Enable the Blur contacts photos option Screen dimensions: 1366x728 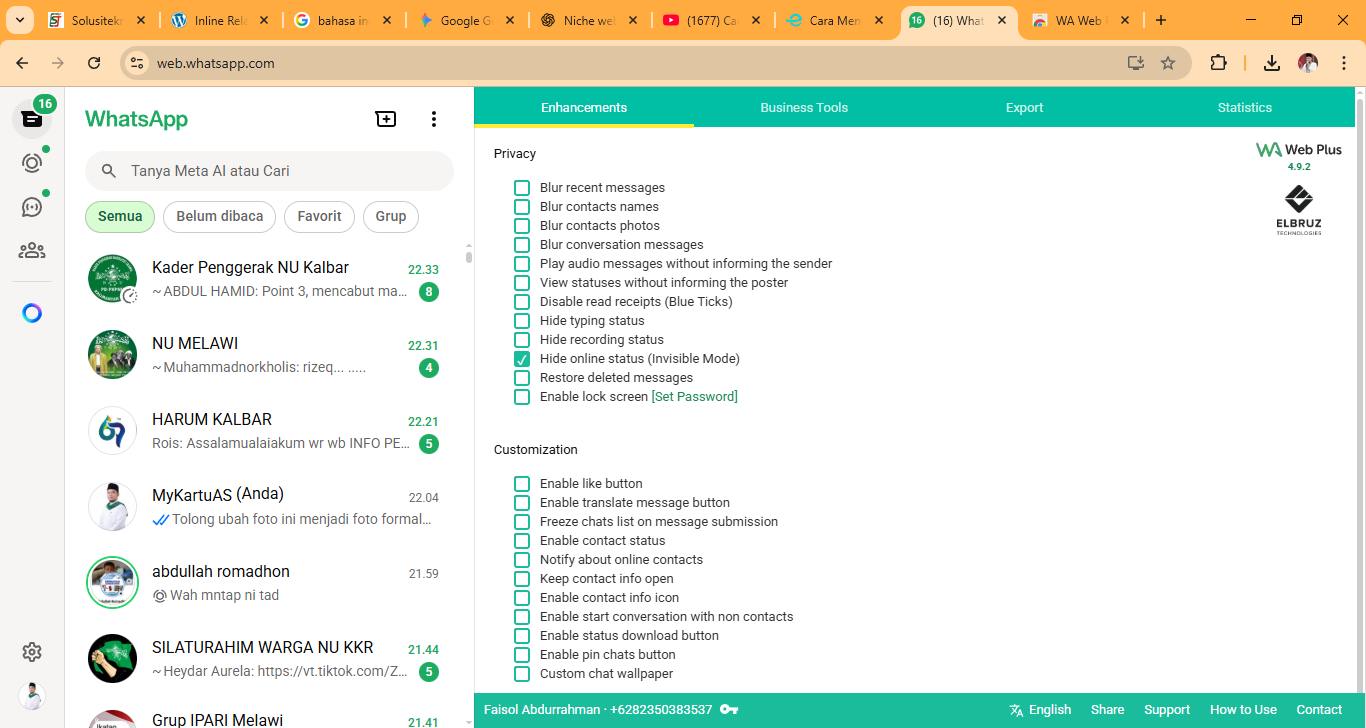click(521, 225)
